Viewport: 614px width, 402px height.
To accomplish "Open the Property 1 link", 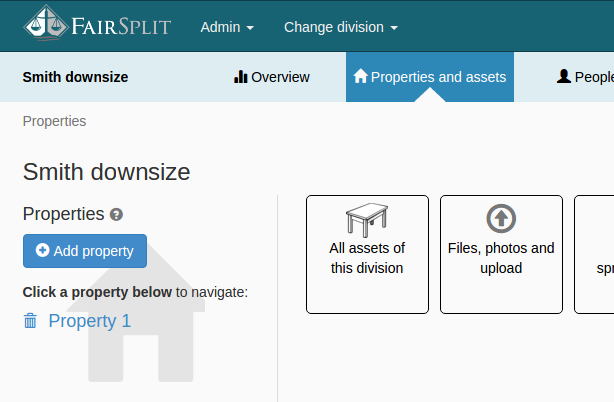I will pos(90,321).
